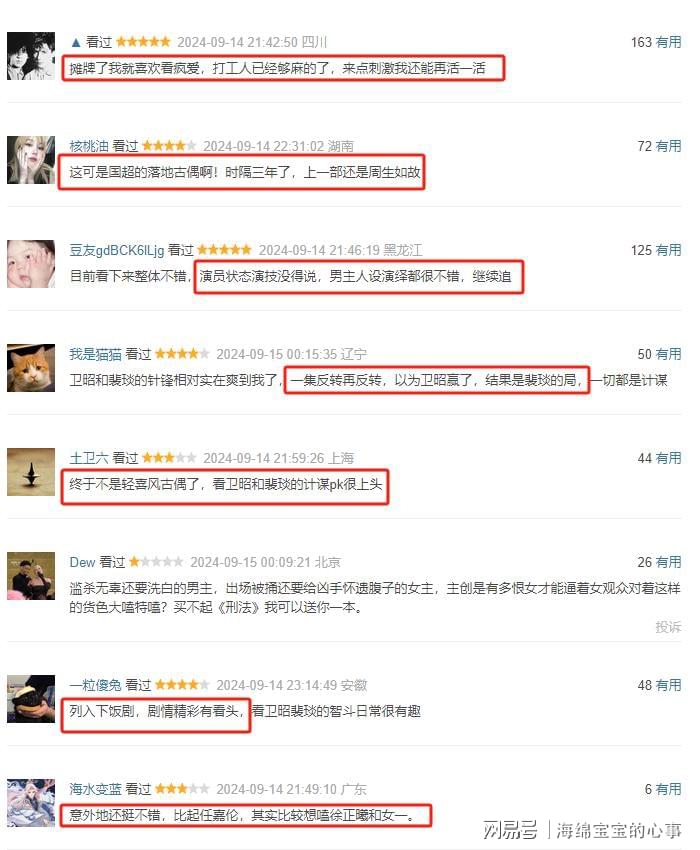
Task: Mark 海水变蓝's review as 有用
Action: (x=668, y=789)
